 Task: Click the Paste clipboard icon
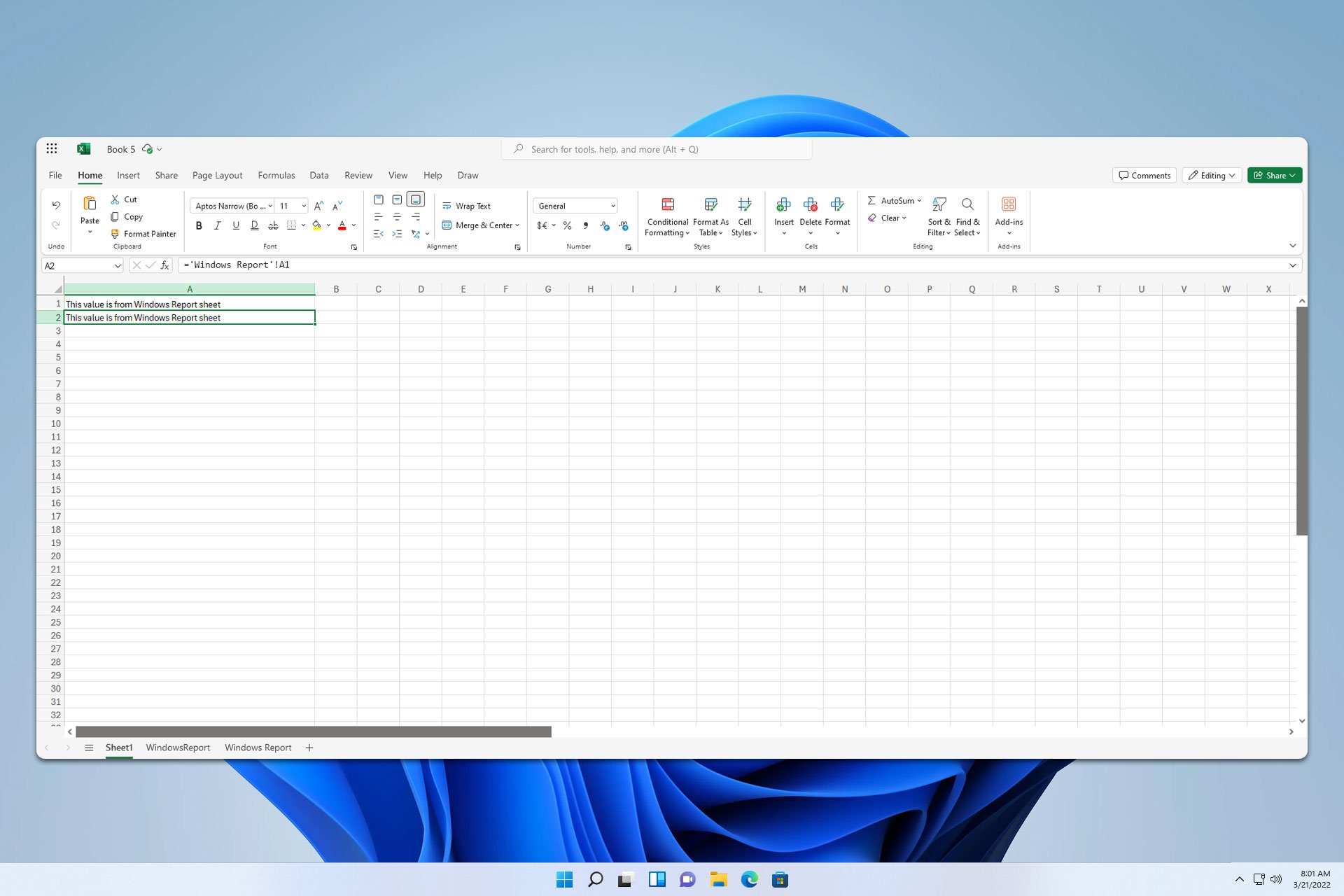[90, 204]
